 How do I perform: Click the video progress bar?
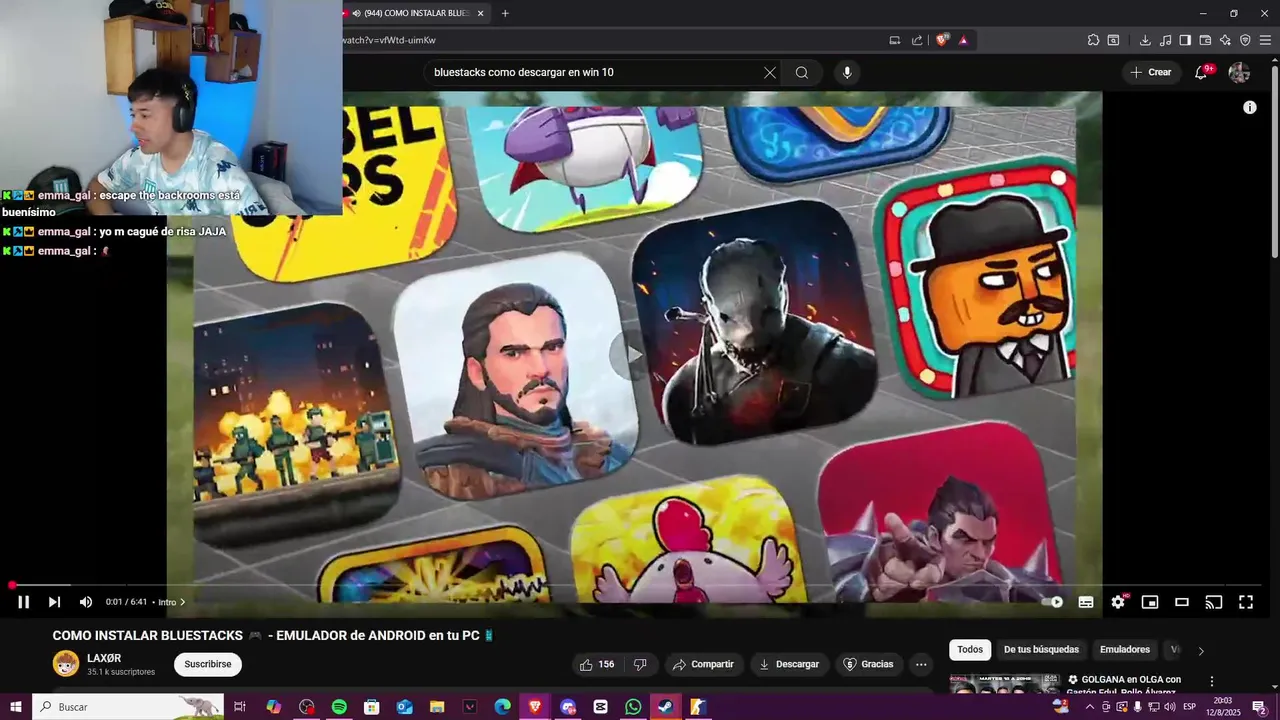pos(636,585)
